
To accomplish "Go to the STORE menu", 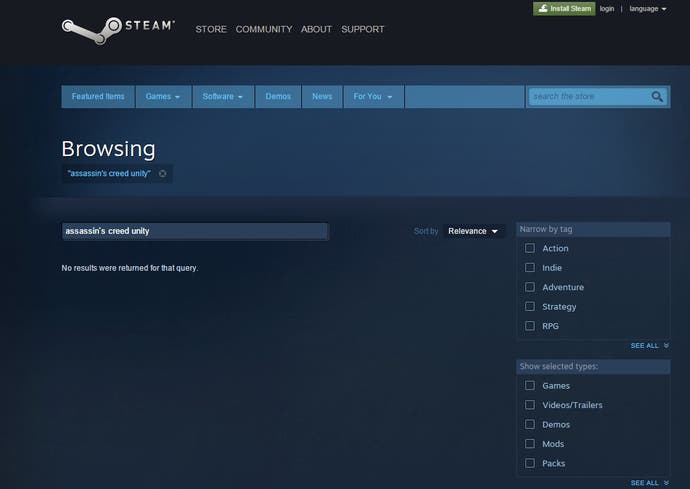I will click(211, 29).
